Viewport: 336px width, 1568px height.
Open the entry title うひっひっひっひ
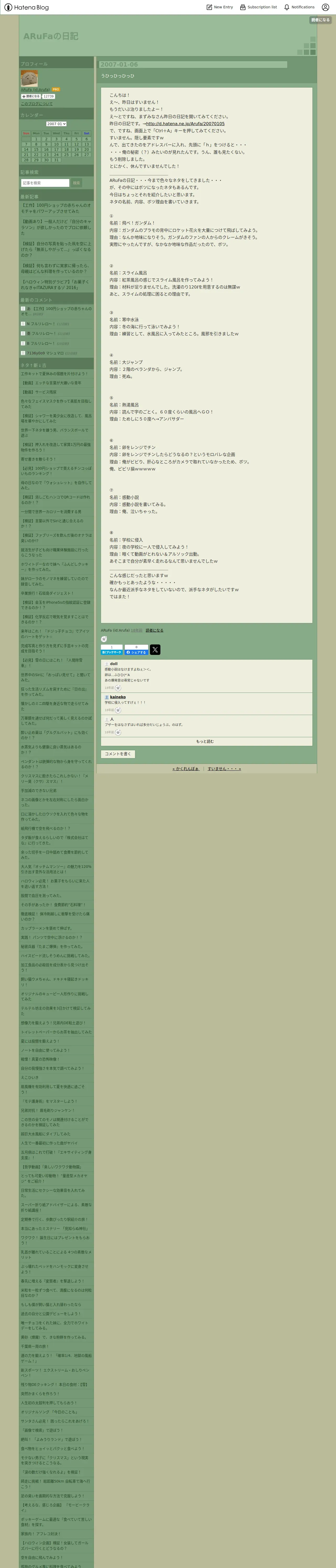118,76
